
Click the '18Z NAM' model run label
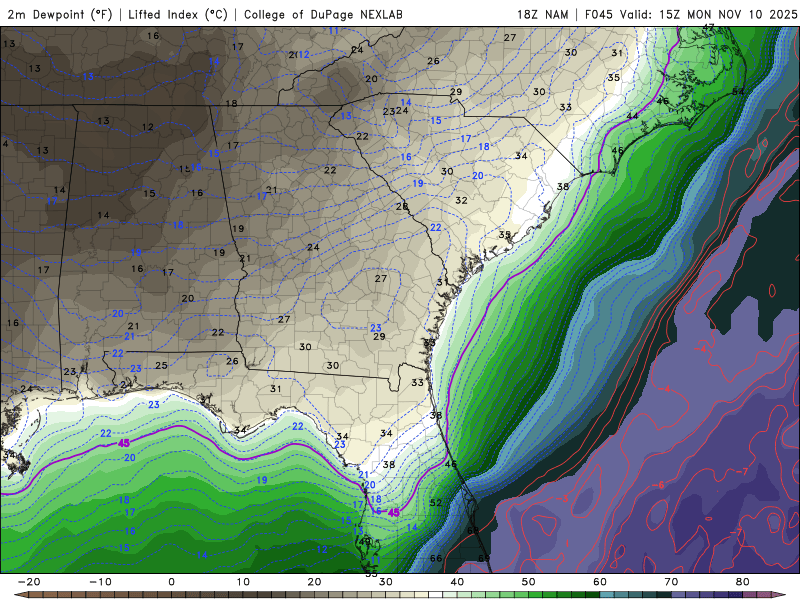pyautogui.click(x=542, y=14)
